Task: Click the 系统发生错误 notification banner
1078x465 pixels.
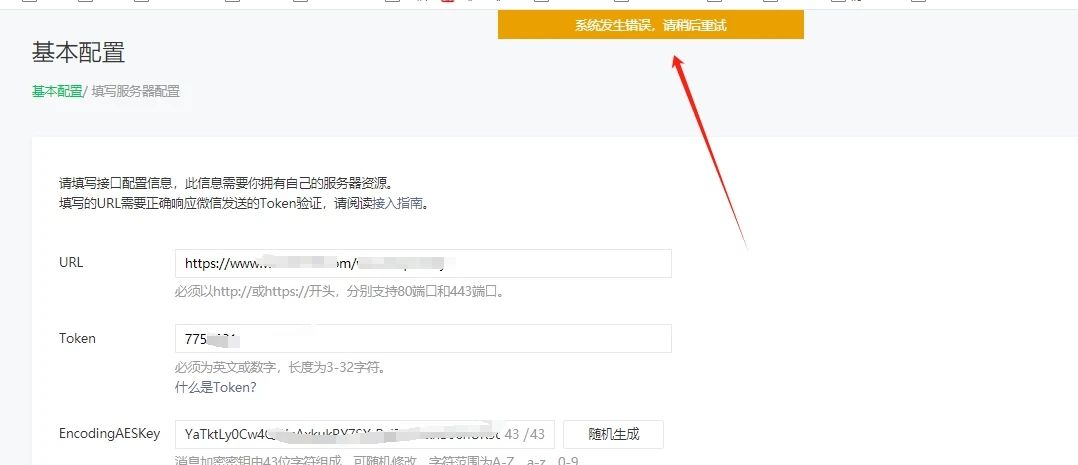Action: (x=650, y=25)
